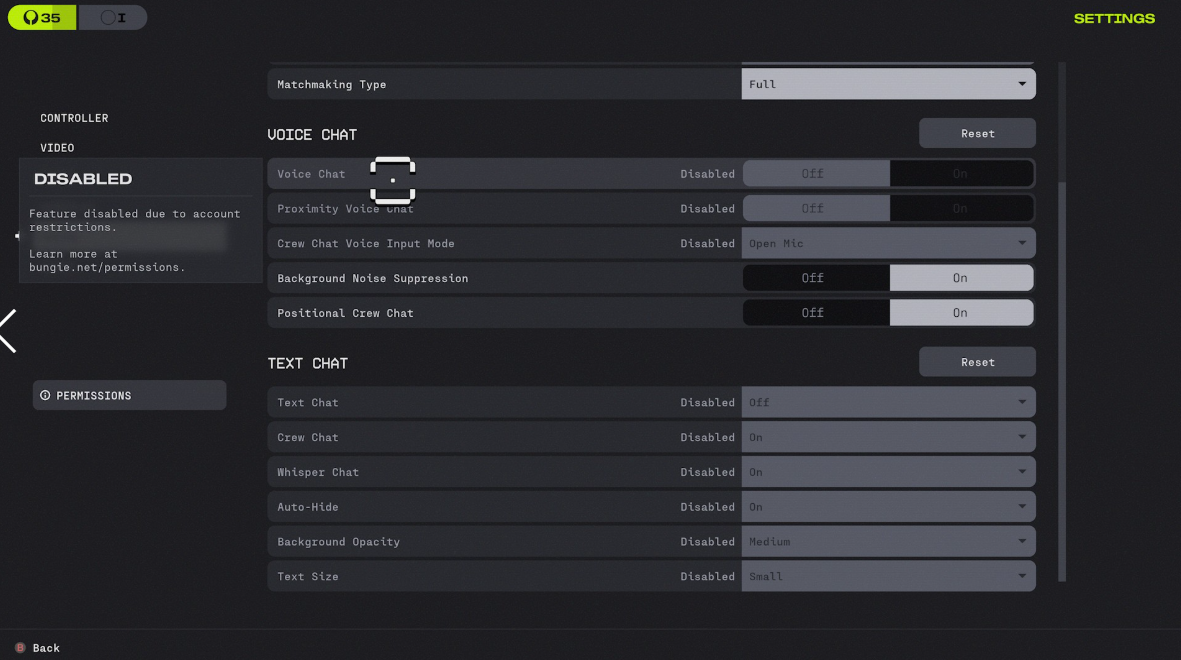Click the Permissions info icon
This screenshot has height=660, width=1181.
[x=45, y=396]
